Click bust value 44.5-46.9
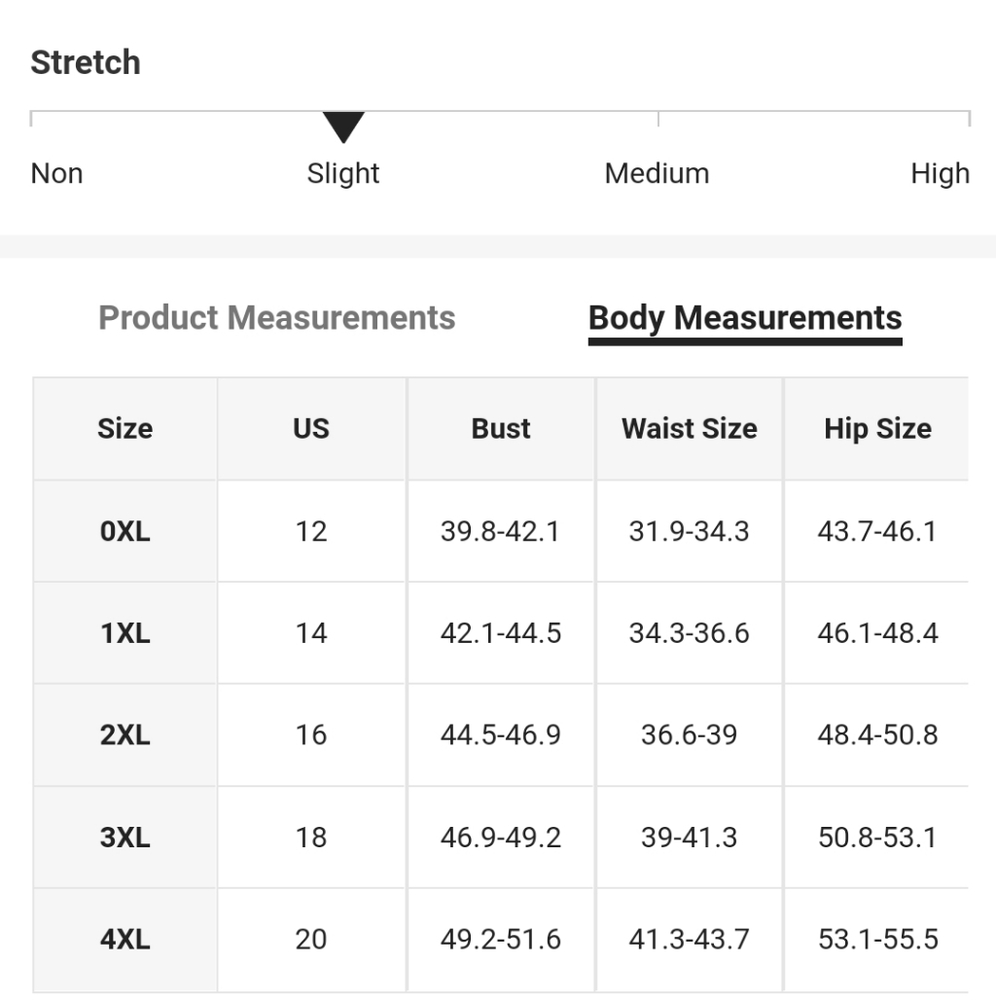Viewport: 996px width, 1000px height. point(501,735)
